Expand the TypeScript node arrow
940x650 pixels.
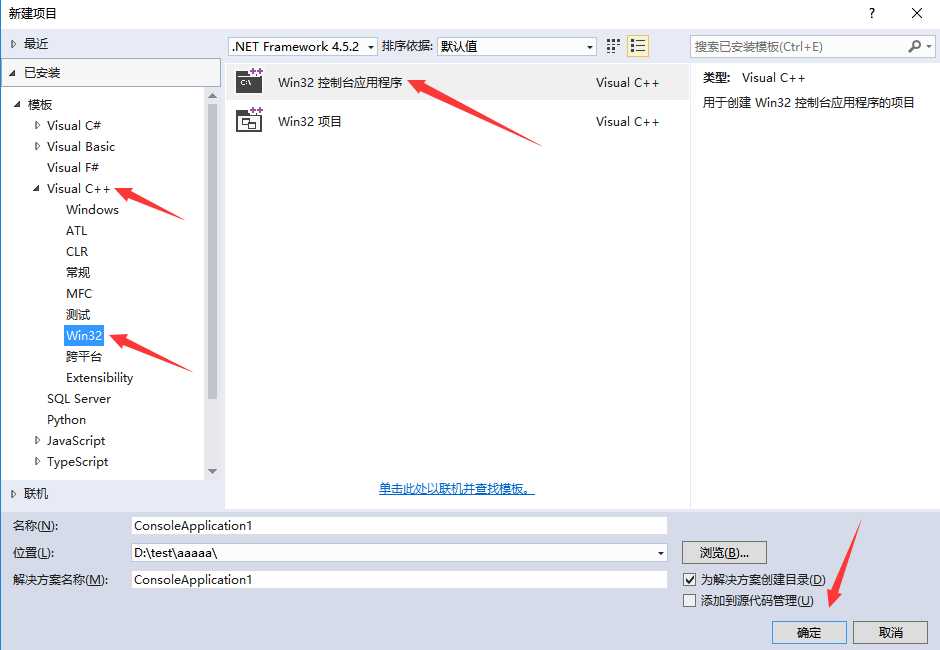pos(37,462)
